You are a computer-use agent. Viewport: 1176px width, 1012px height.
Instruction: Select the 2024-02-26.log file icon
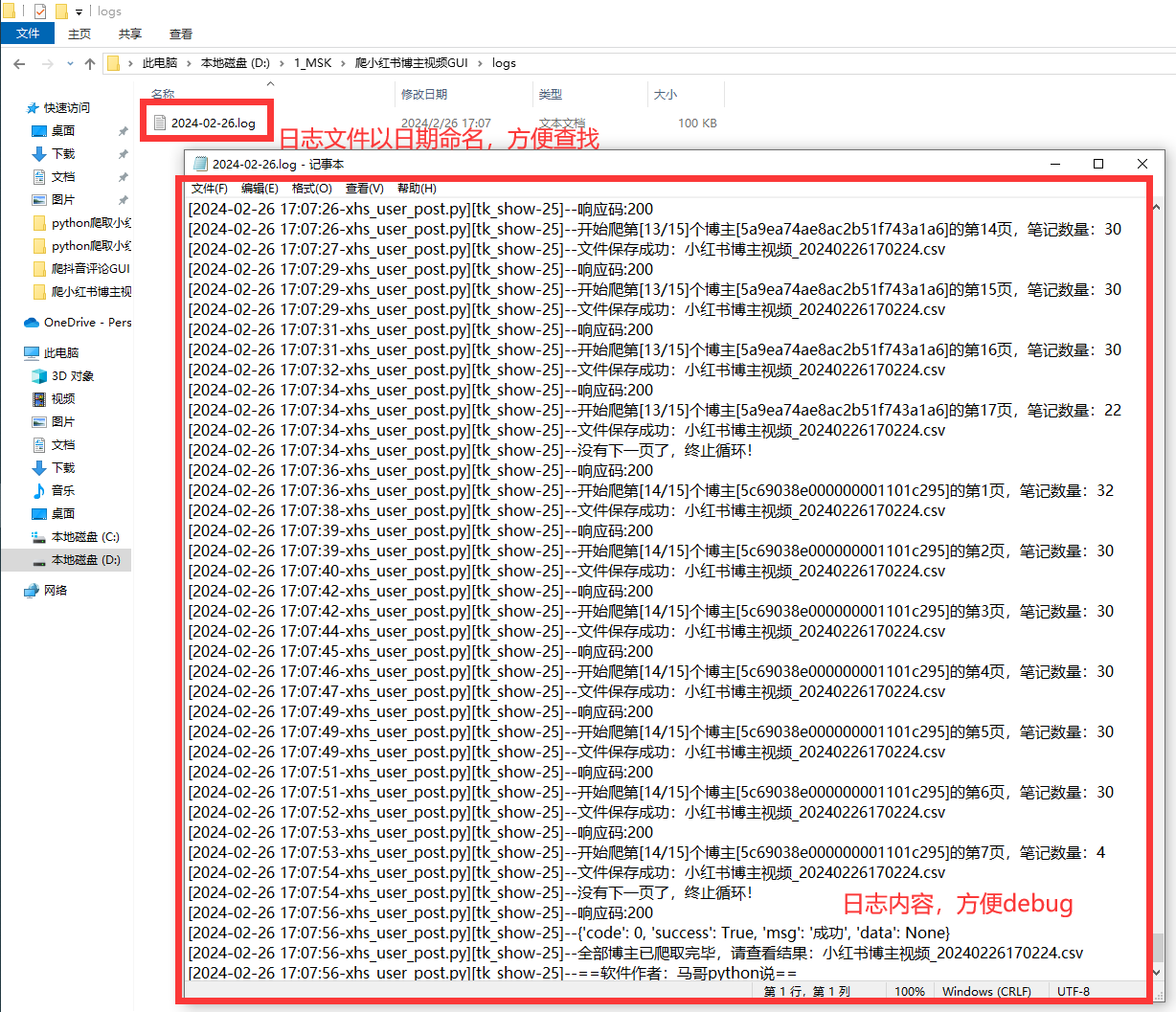tap(160, 123)
